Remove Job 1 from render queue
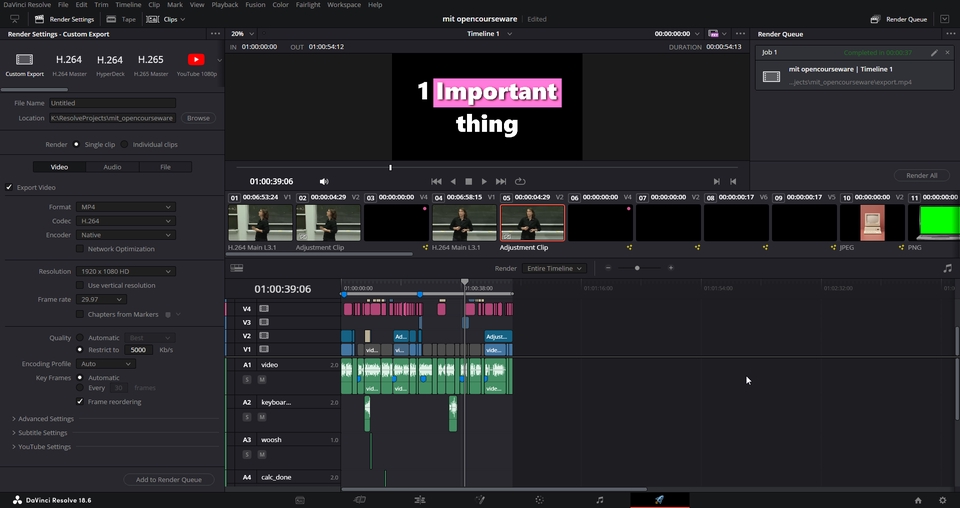 coord(948,53)
